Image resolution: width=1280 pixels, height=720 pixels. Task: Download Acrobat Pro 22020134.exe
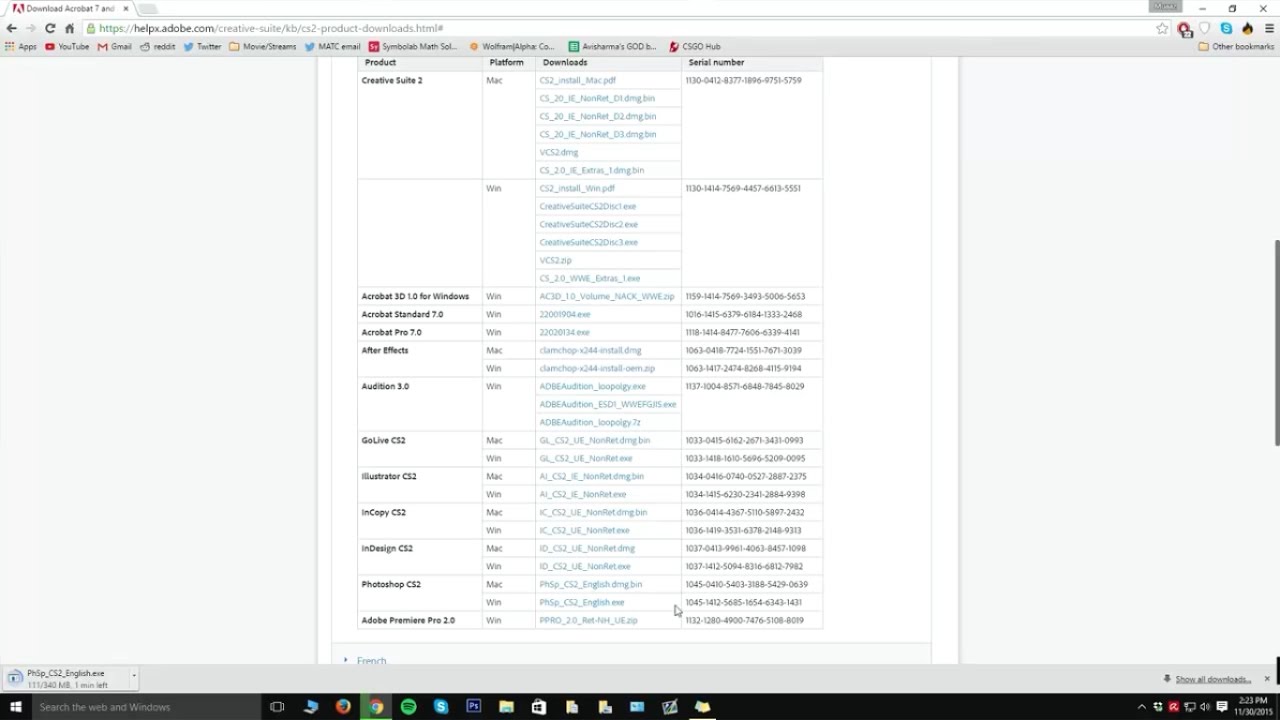pyautogui.click(x=564, y=332)
